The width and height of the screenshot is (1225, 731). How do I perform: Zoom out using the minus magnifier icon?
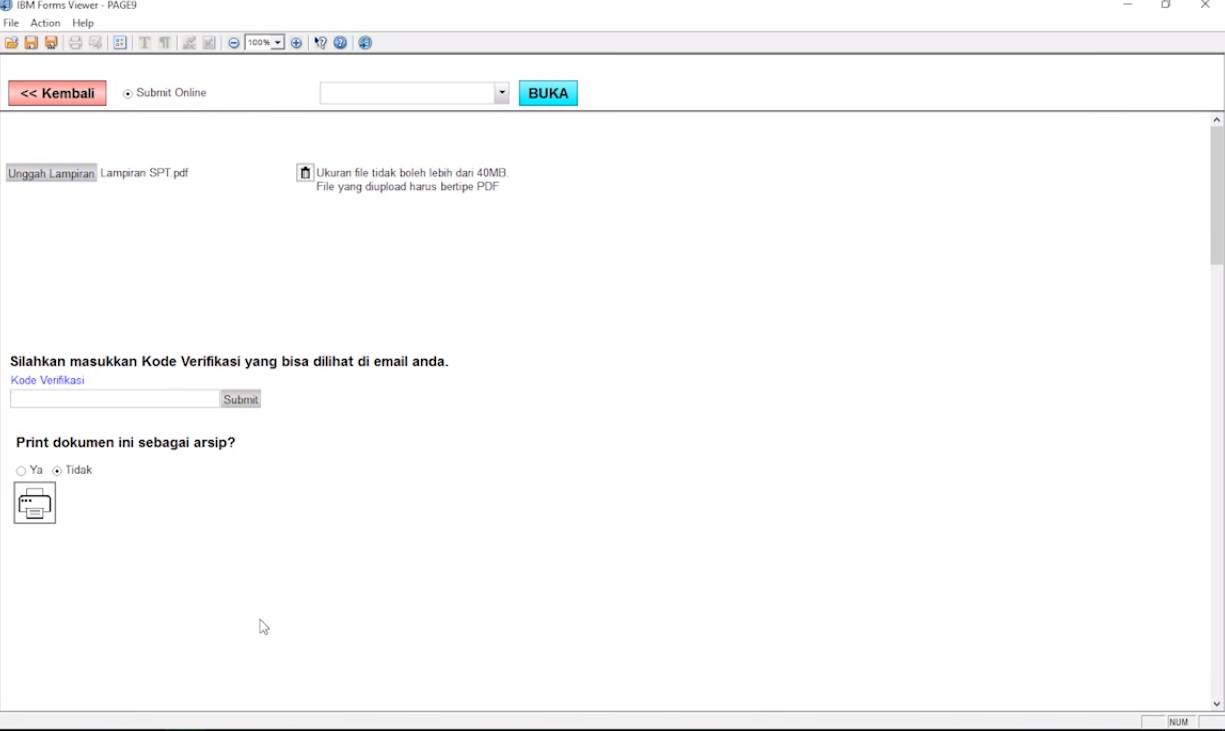(233, 42)
